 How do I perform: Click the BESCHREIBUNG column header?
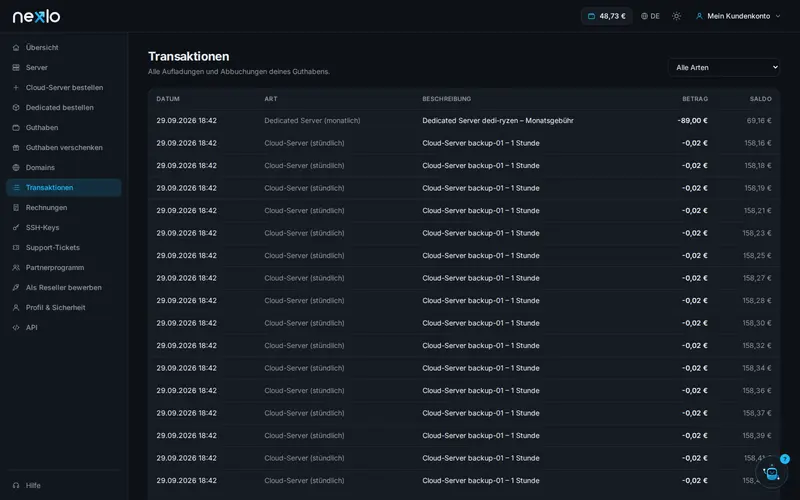point(446,99)
